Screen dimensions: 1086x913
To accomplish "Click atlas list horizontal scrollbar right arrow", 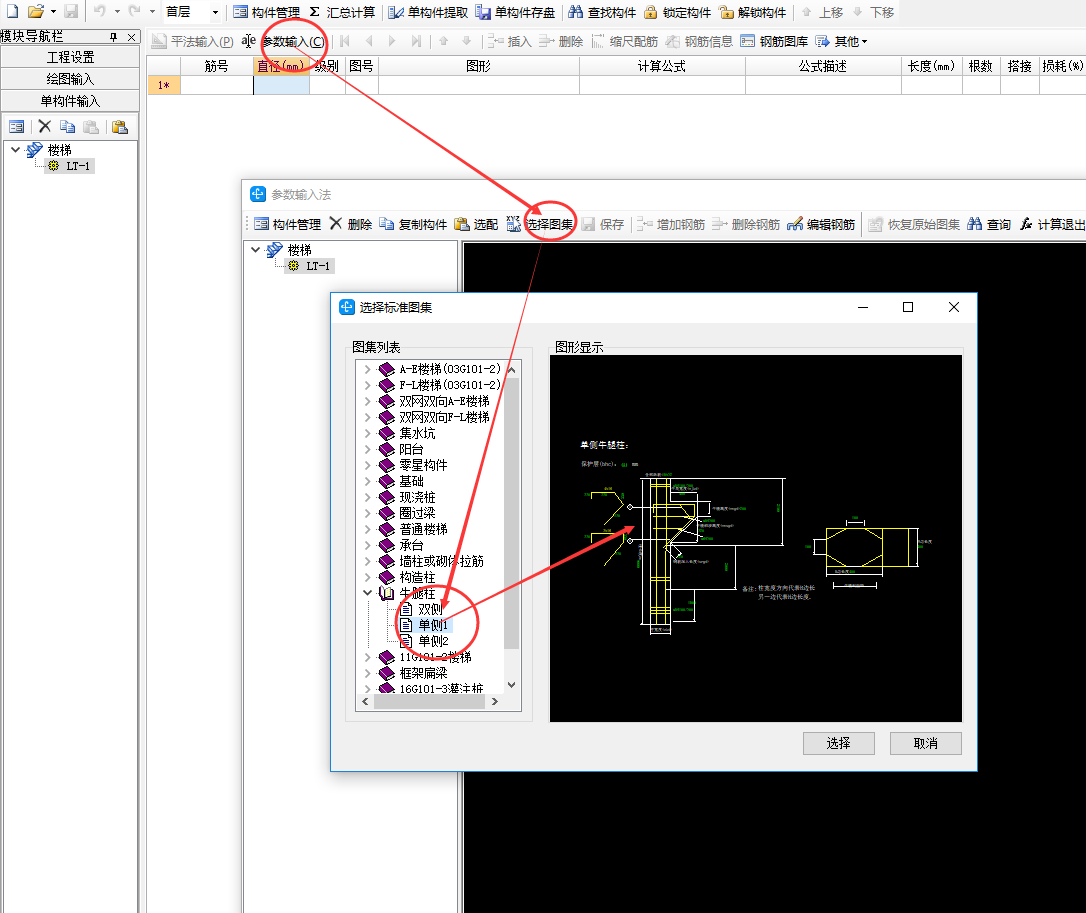I will tap(495, 702).
